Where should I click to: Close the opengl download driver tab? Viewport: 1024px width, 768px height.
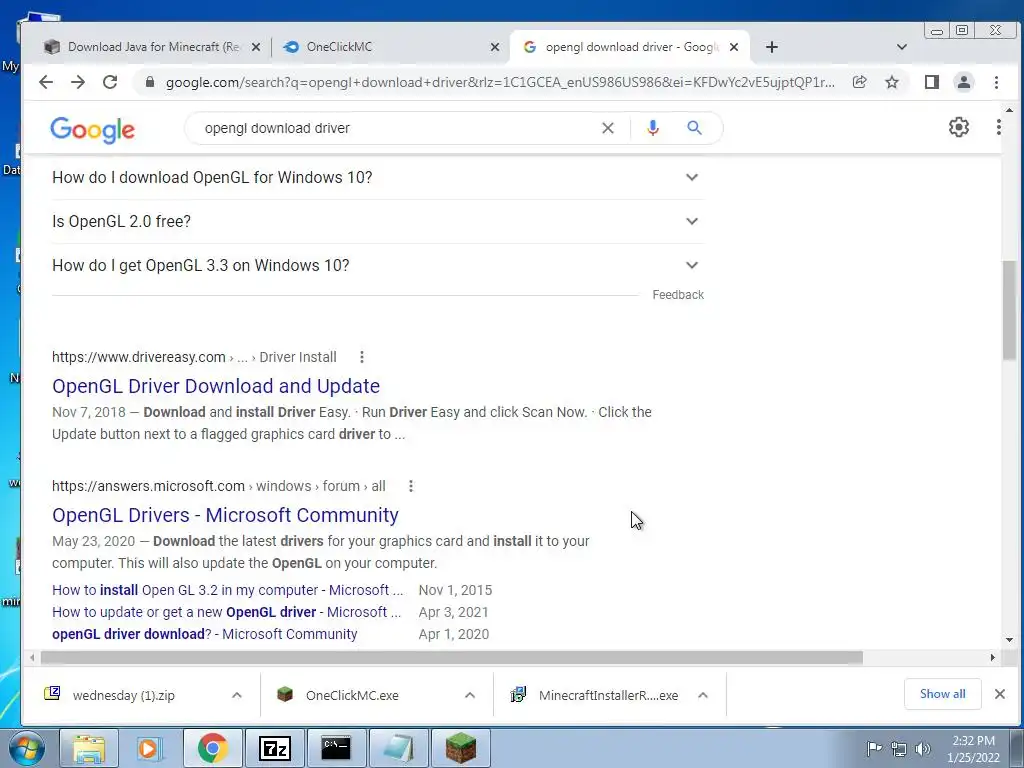pos(734,47)
